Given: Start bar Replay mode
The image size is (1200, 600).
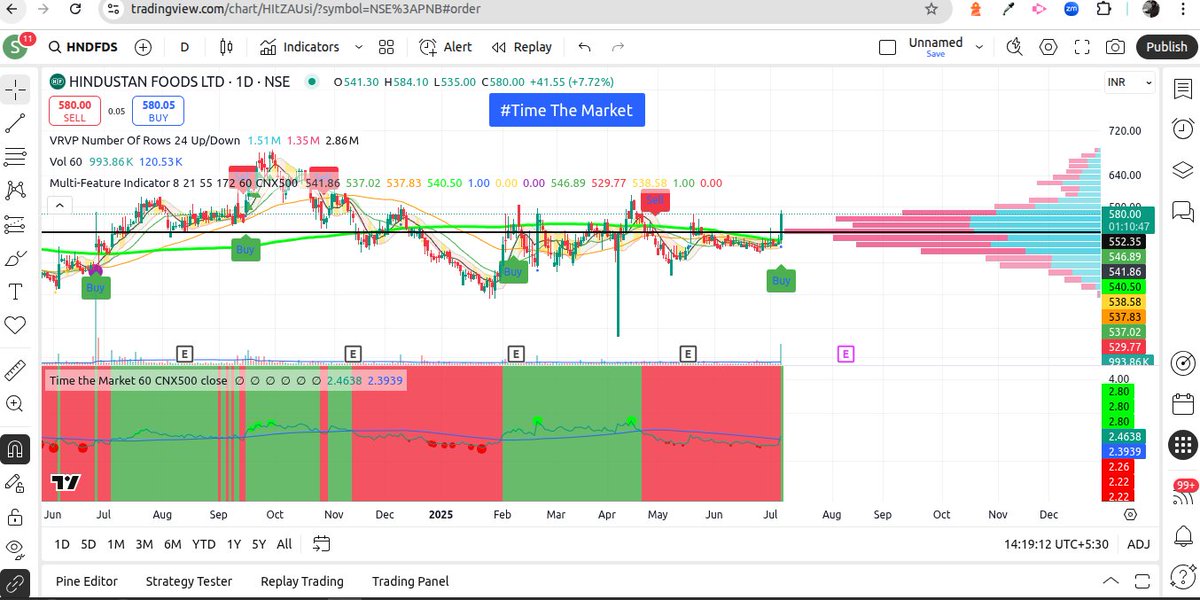Looking at the screenshot, I should point(522,47).
